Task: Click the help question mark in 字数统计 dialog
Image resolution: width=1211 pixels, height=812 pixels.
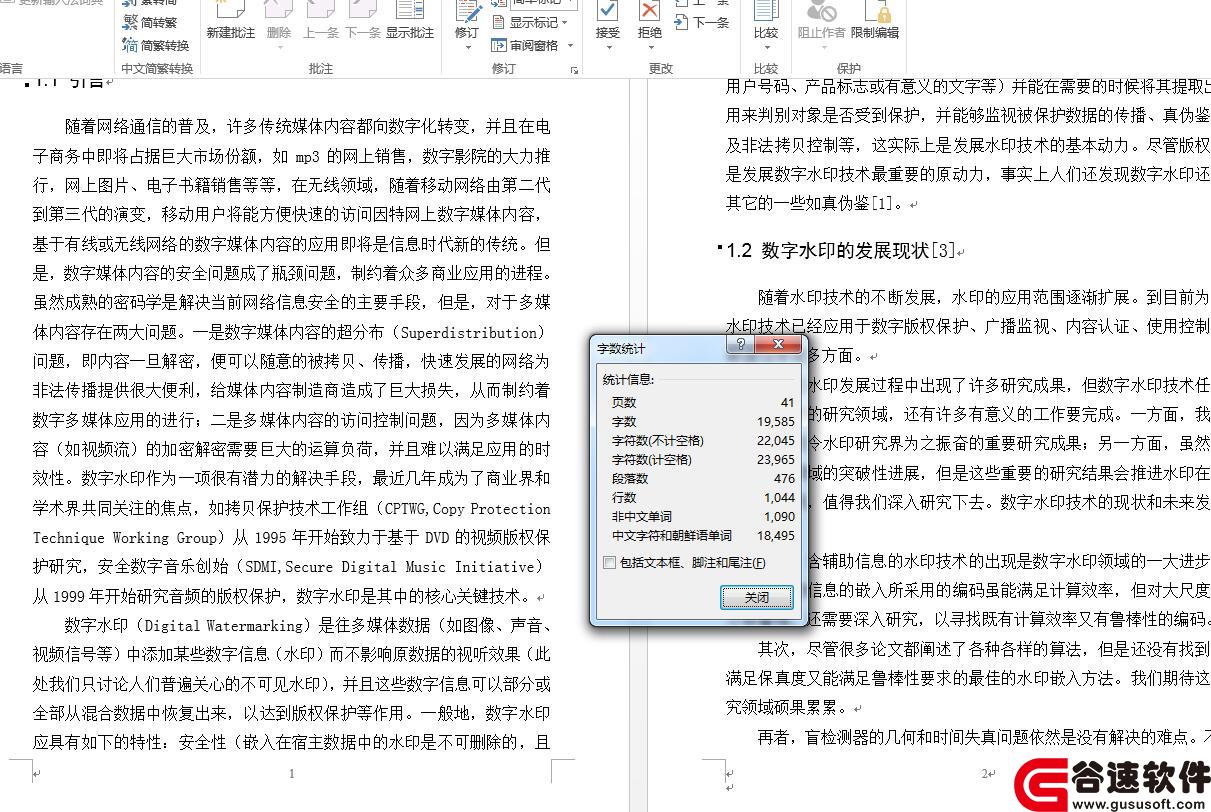Action: (x=740, y=344)
